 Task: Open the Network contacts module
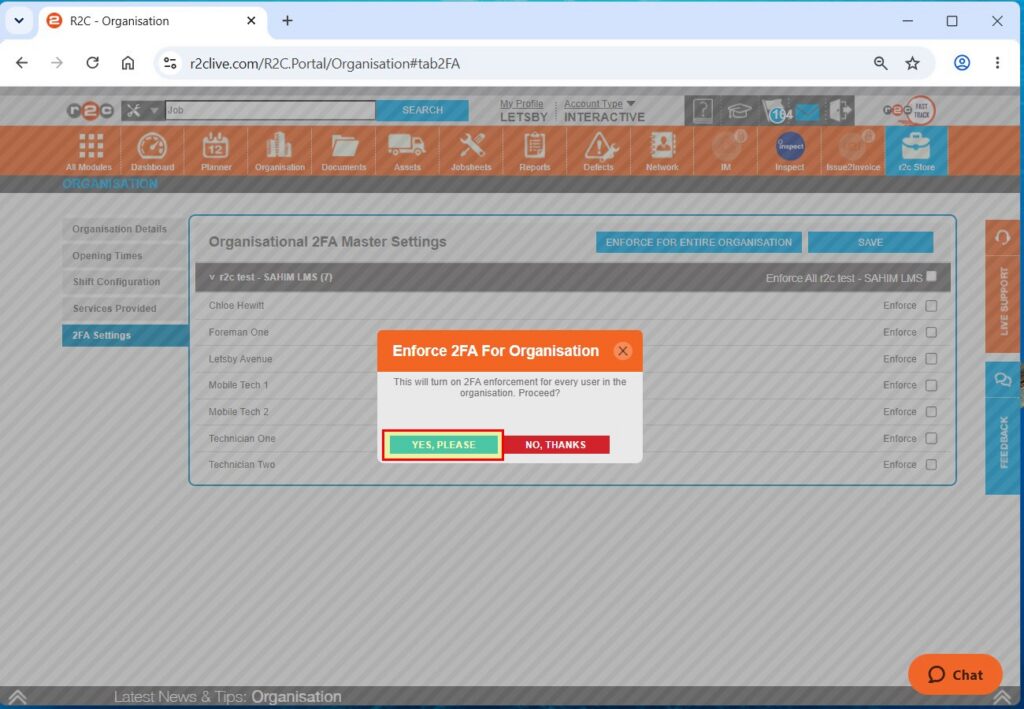(662, 151)
